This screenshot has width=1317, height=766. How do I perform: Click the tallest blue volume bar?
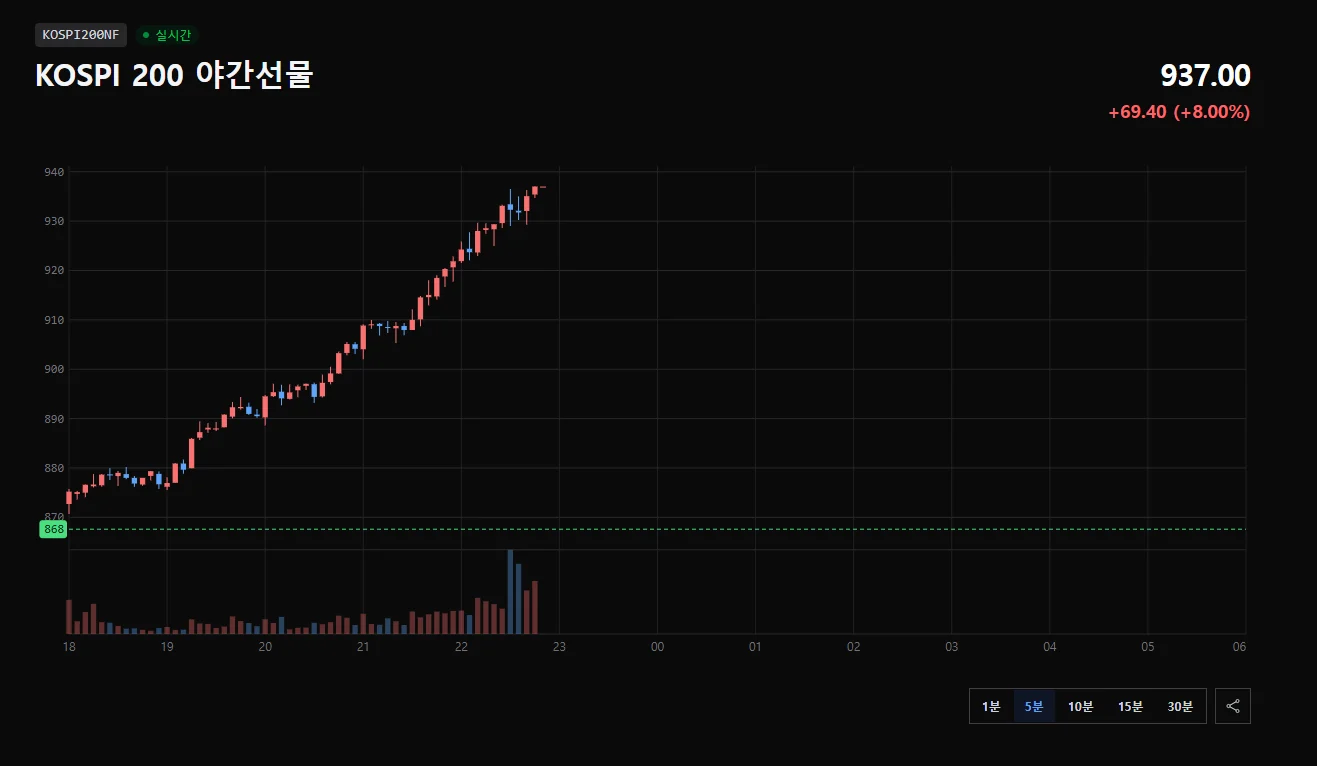510,591
